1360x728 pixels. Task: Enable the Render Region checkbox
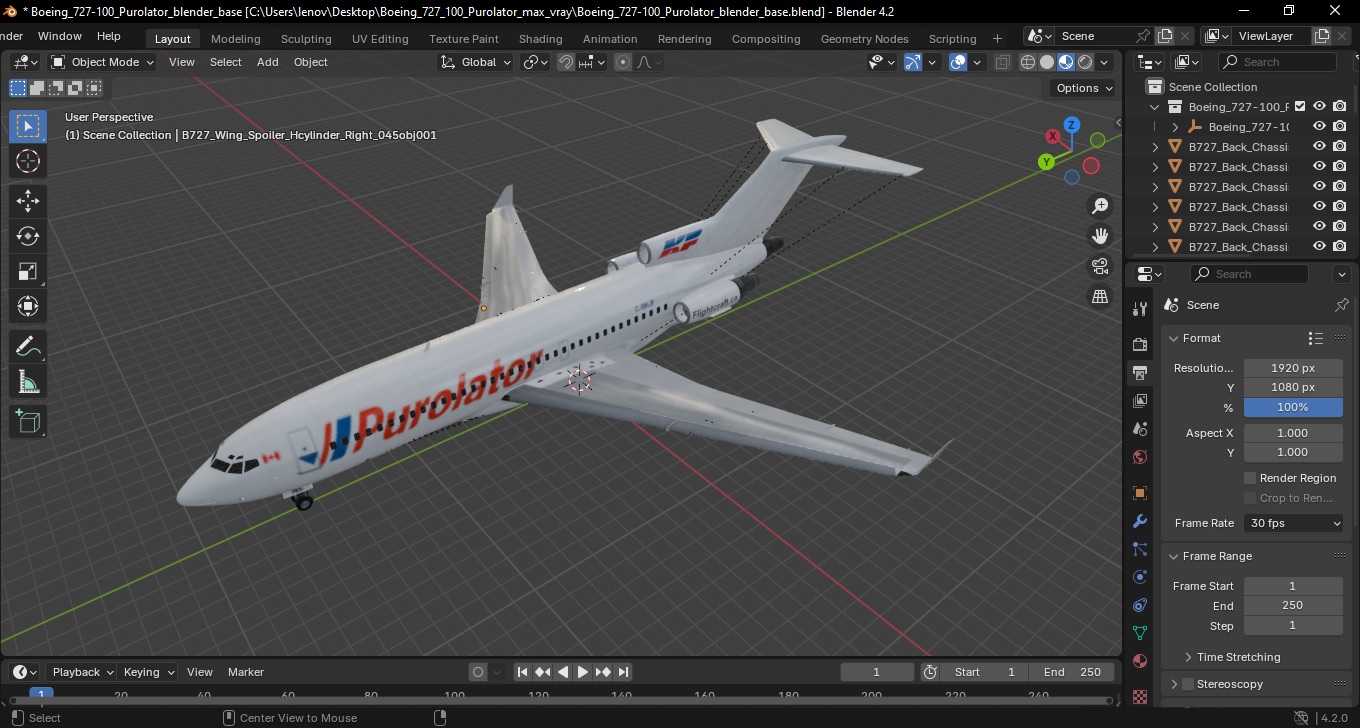click(1250, 478)
